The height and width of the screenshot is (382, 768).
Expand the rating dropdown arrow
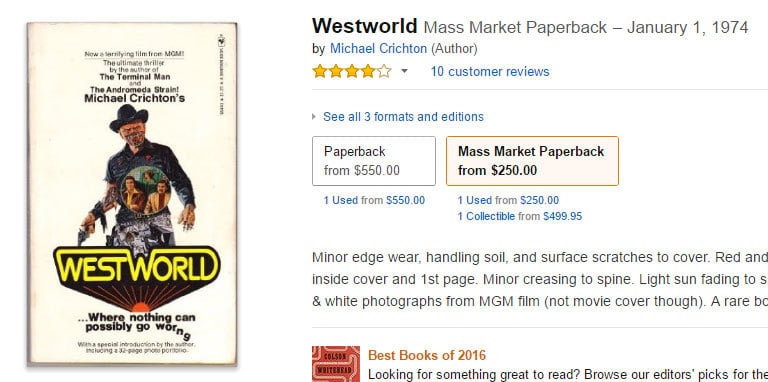point(404,72)
